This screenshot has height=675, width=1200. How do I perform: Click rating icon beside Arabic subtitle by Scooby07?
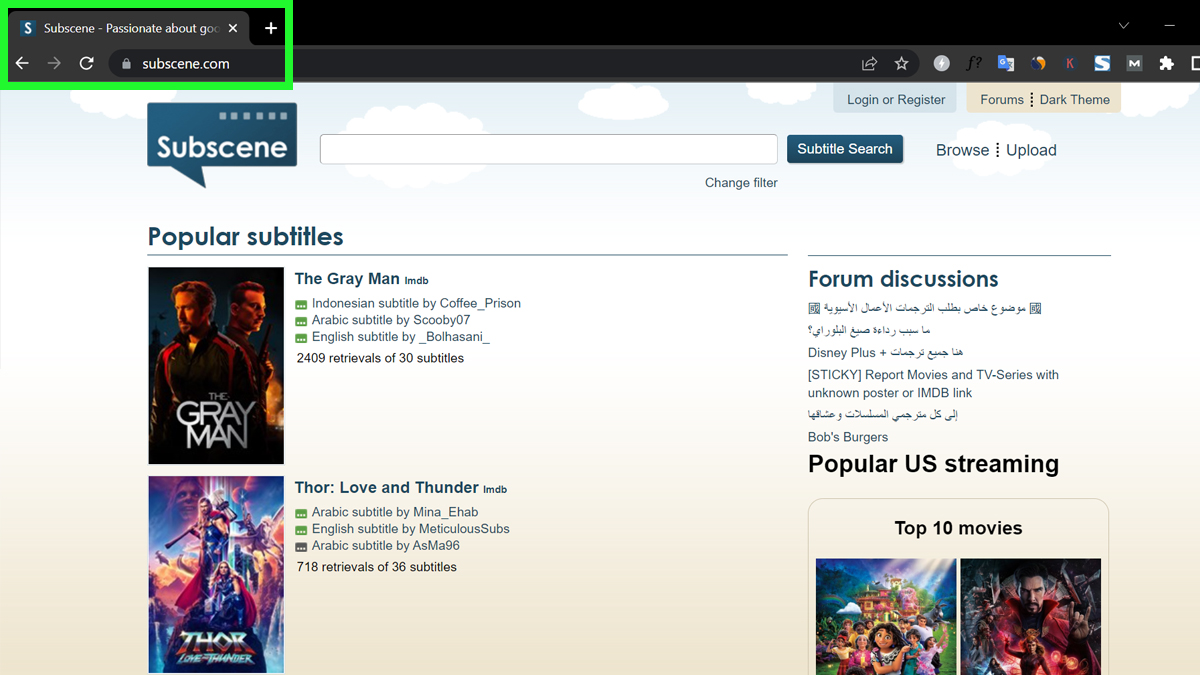pyautogui.click(x=301, y=322)
